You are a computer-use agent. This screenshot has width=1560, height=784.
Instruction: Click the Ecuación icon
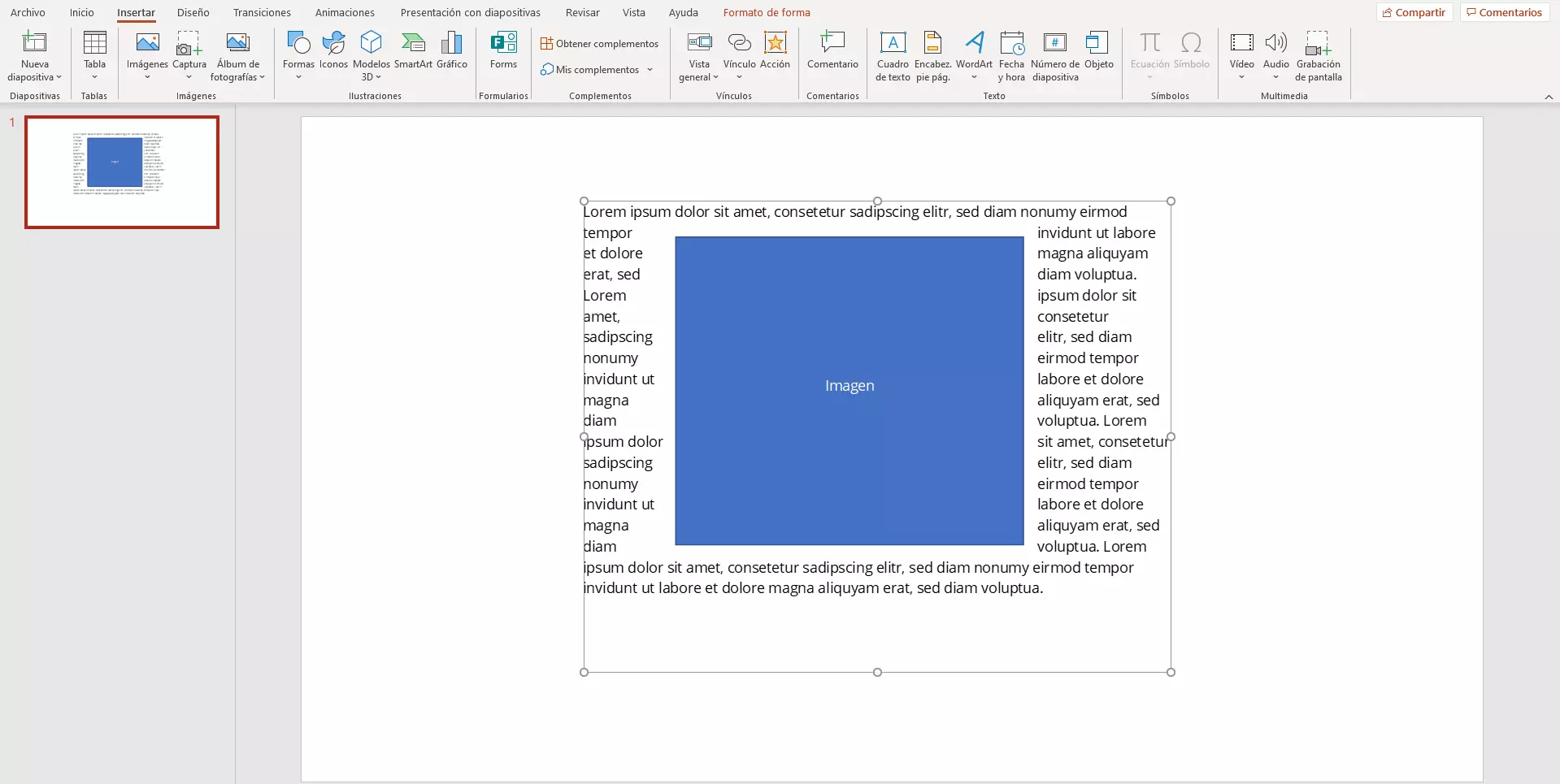1149,42
